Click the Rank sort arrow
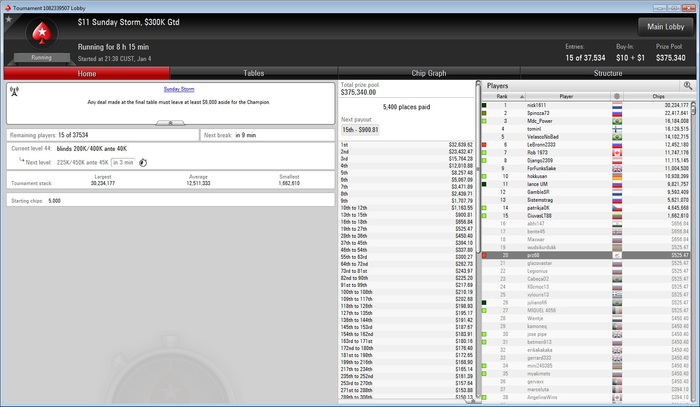This screenshot has width=700, height=407. [x=521, y=97]
